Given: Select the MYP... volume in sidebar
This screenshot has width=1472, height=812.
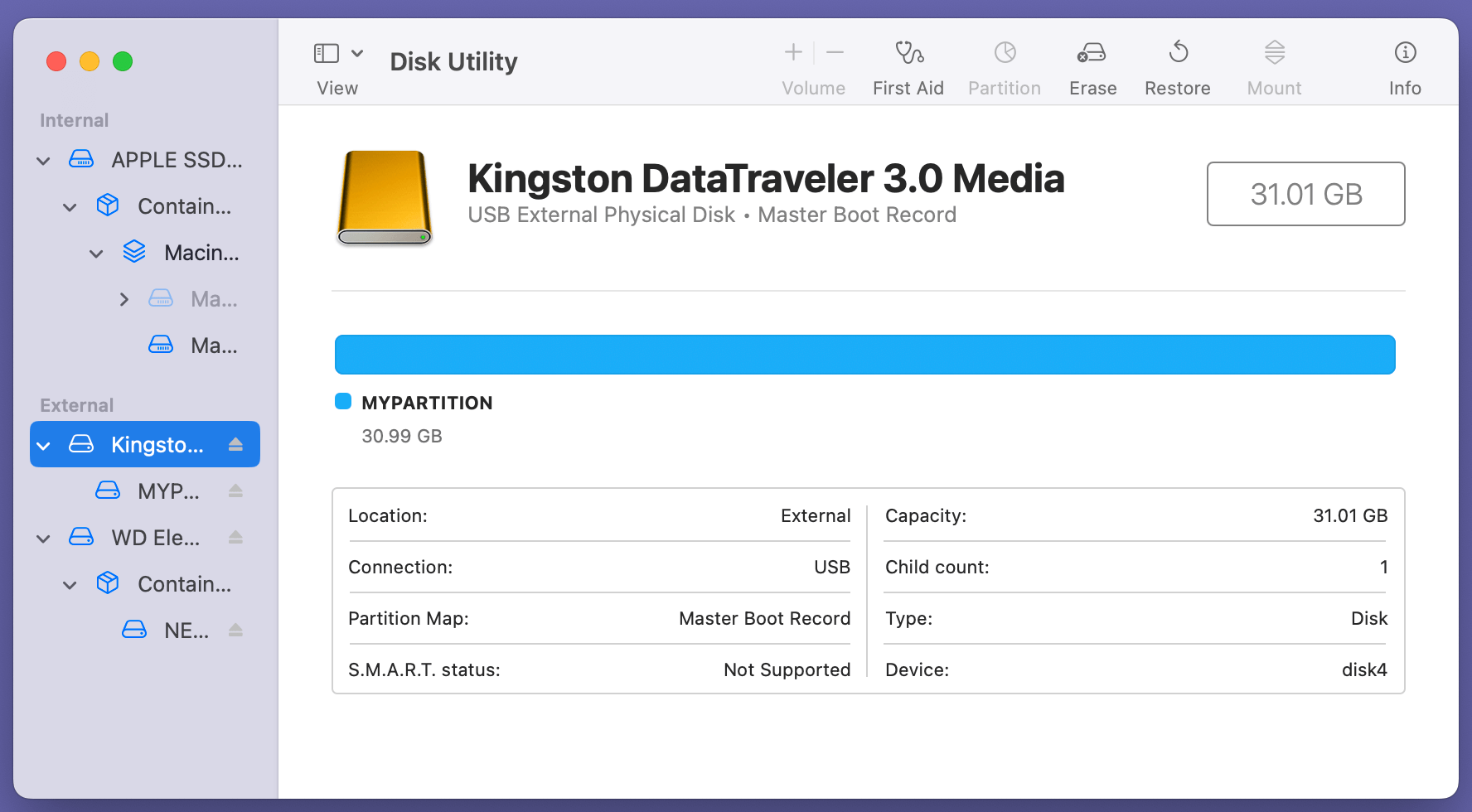Looking at the screenshot, I should (169, 491).
